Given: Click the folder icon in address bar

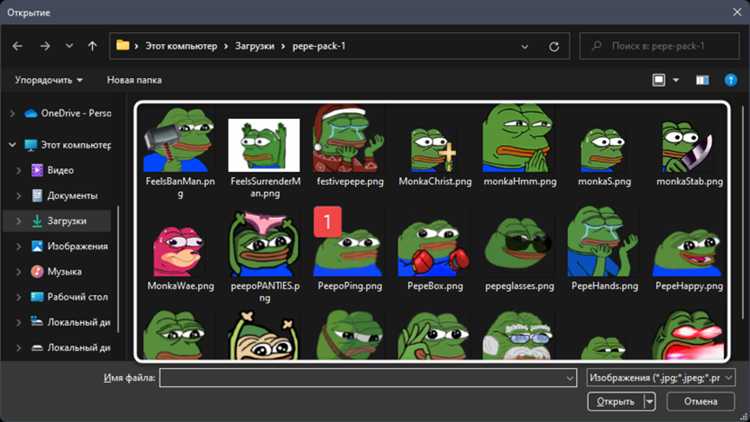Looking at the screenshot, I should 123,45.
